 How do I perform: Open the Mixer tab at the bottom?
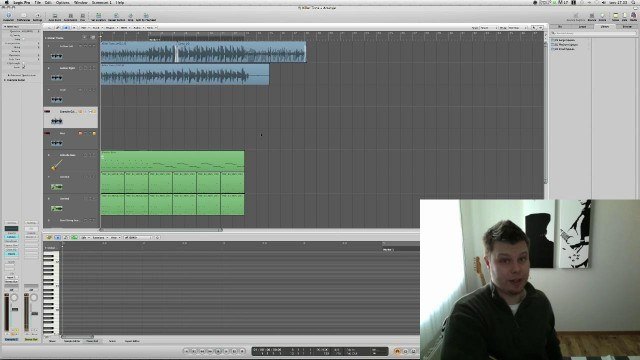click(x=52, y=341)
